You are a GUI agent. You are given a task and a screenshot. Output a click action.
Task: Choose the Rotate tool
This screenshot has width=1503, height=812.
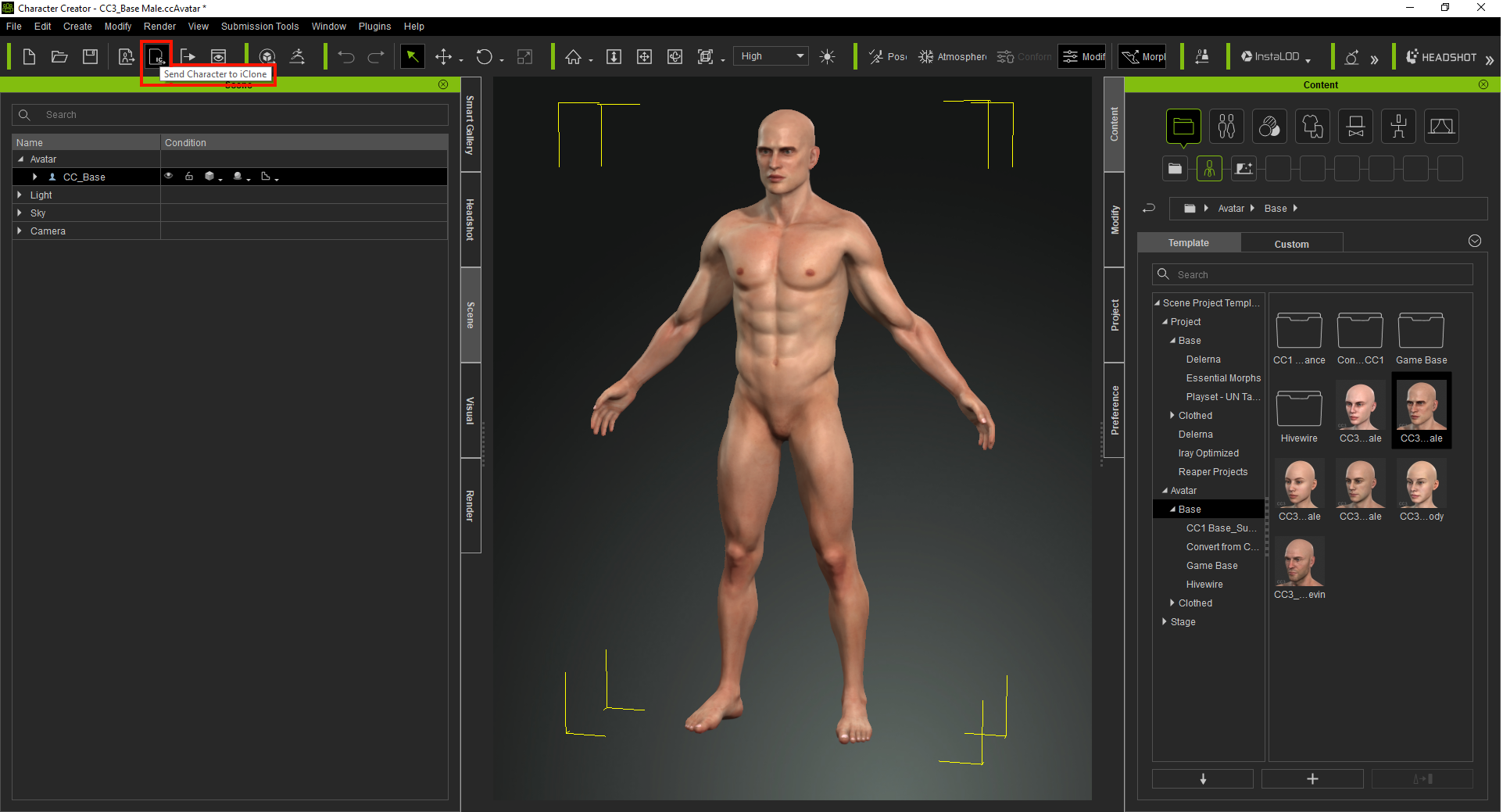[x=485, y=57]
